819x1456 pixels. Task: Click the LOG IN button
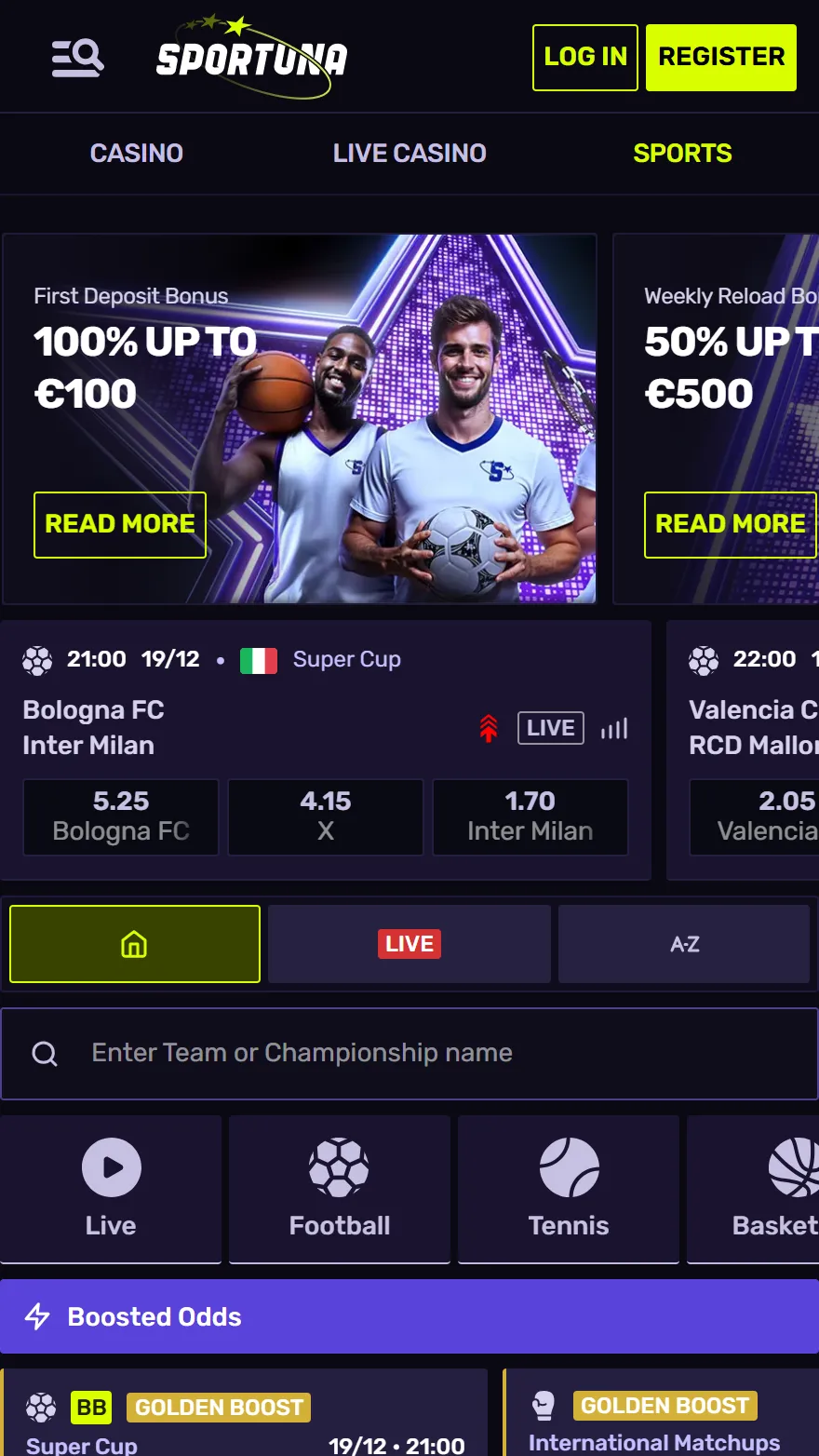pyautogui.click(x=585, y=58)
